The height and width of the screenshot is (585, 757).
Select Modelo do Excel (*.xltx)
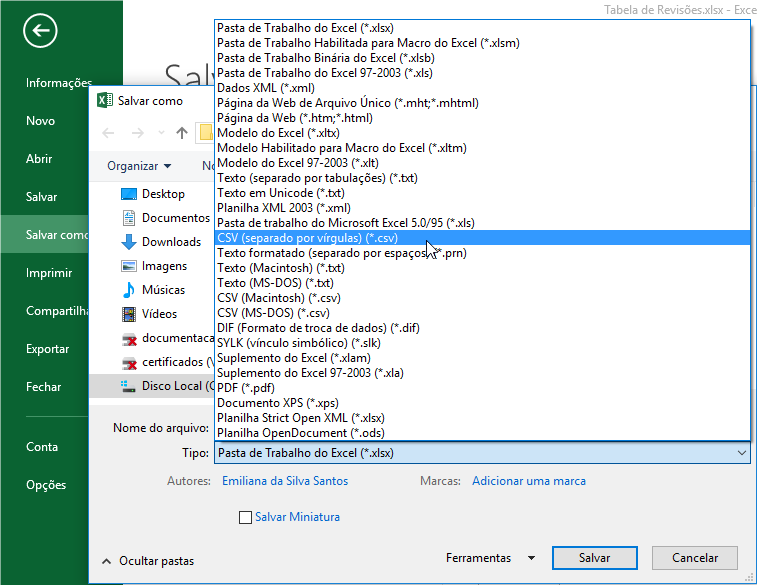tap(482, 133)
